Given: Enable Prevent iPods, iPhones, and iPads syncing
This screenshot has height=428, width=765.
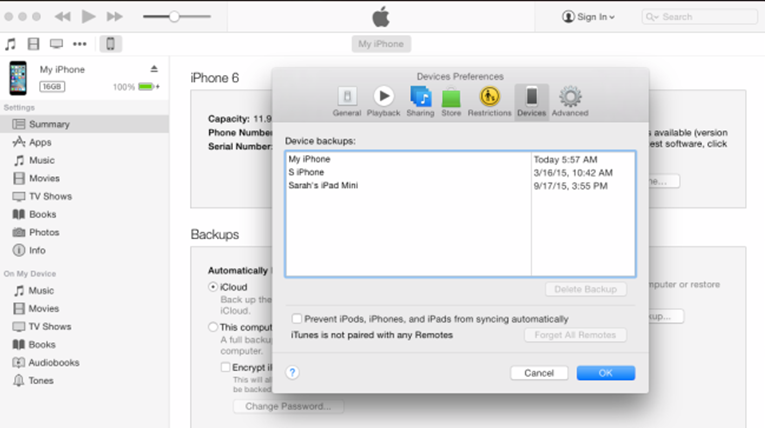Looking at the screenshot, I should pyautogui.click(x=297, y=319).
